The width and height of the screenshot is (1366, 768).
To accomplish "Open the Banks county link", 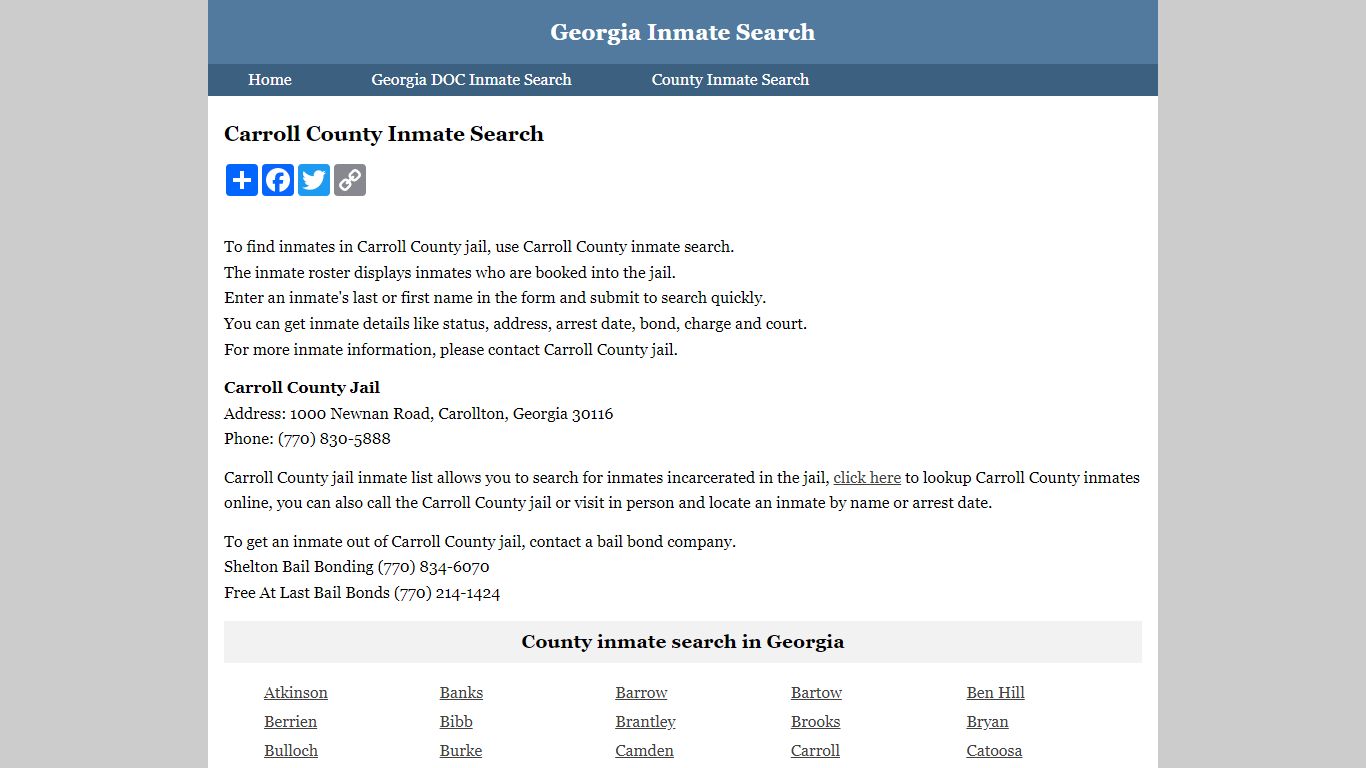I will (x=461, y=693).
